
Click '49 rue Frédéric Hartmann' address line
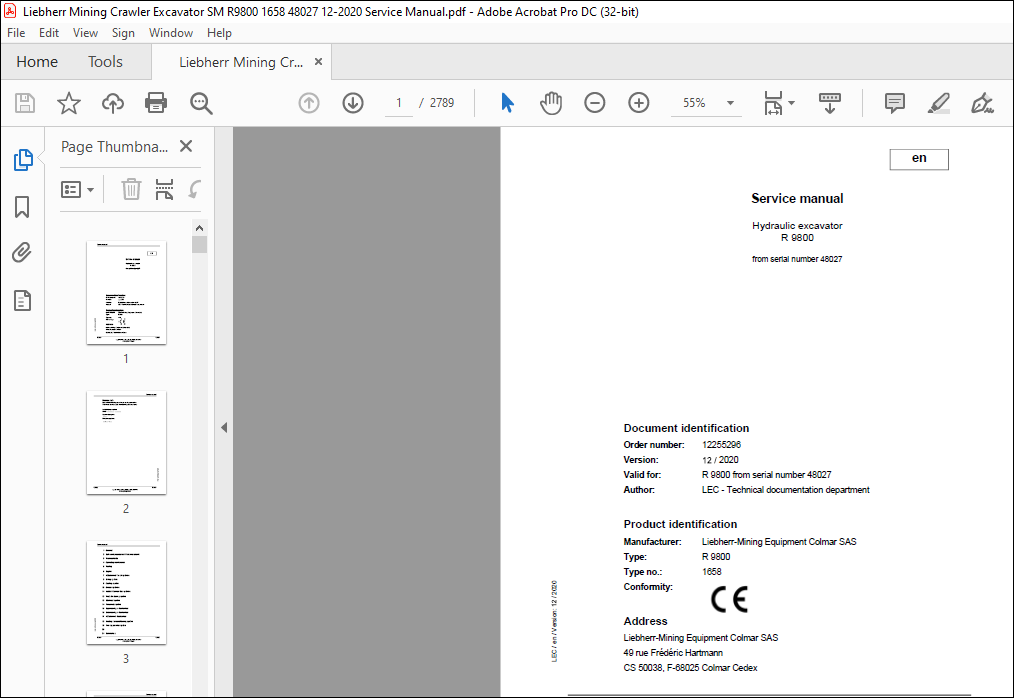click(673, 653)
